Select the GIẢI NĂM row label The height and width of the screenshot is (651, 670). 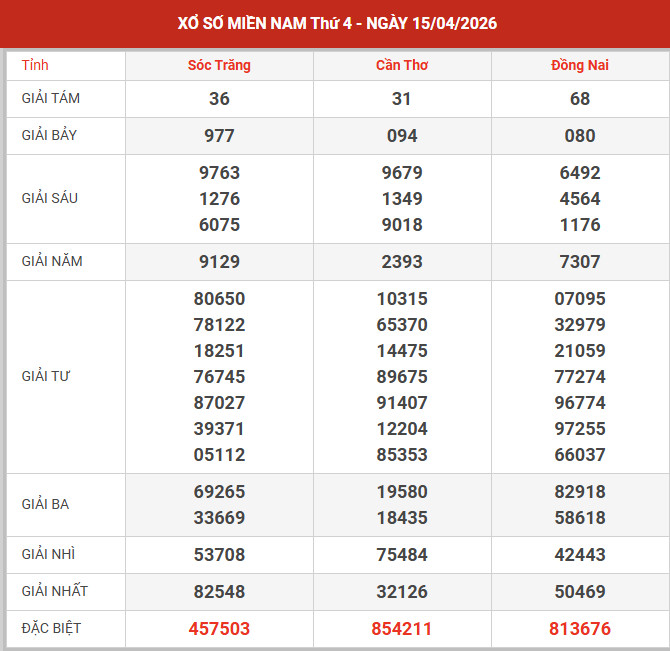[52, 261]
